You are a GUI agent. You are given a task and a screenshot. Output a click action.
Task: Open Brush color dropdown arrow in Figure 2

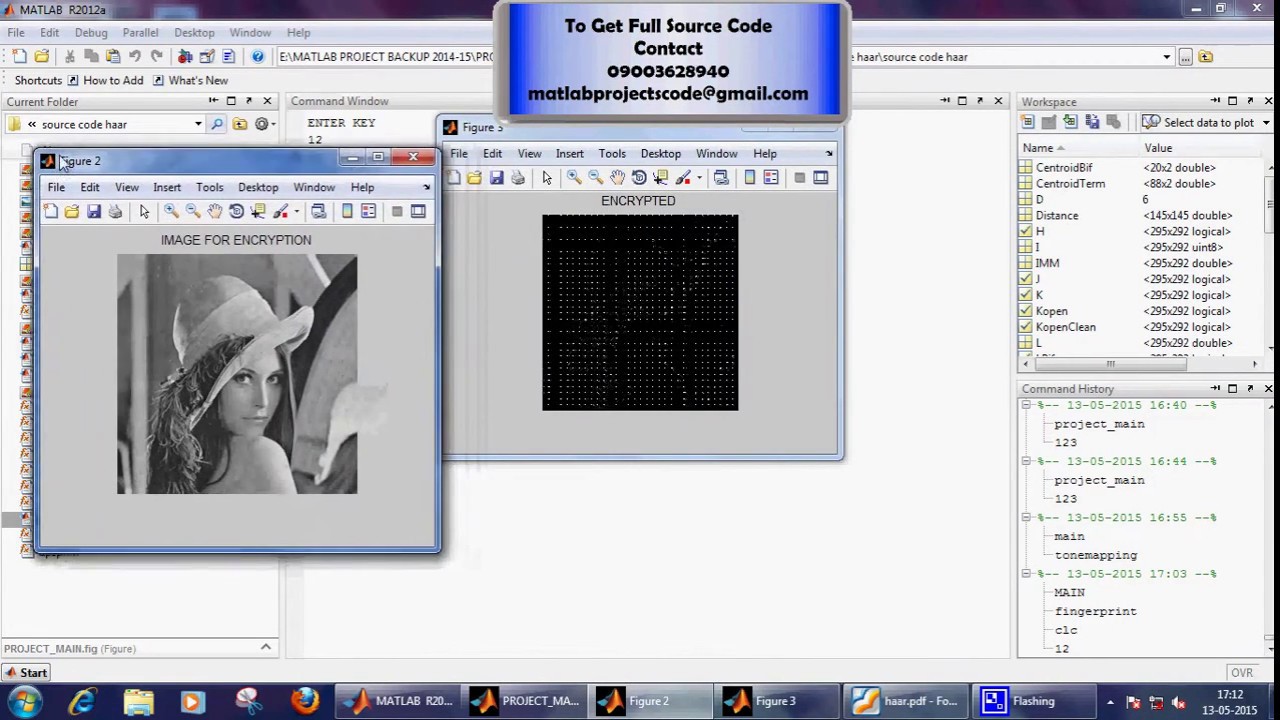click(296, 211)
